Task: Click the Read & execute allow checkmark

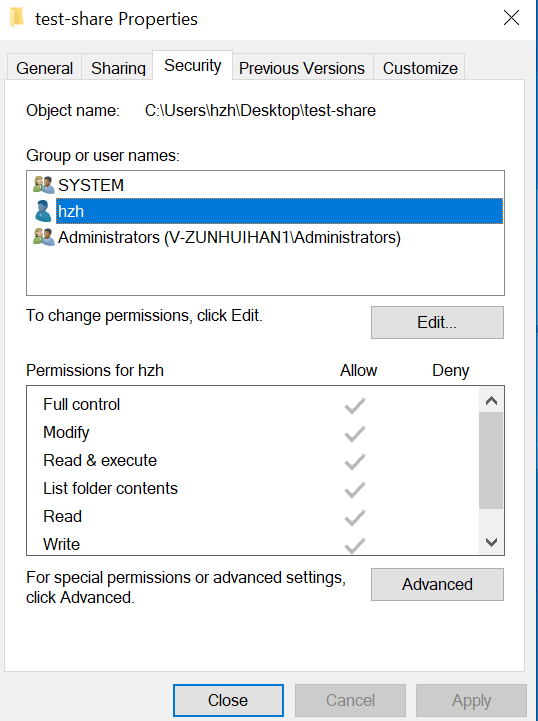Action: pyautogui.click(x=355, y=462)
